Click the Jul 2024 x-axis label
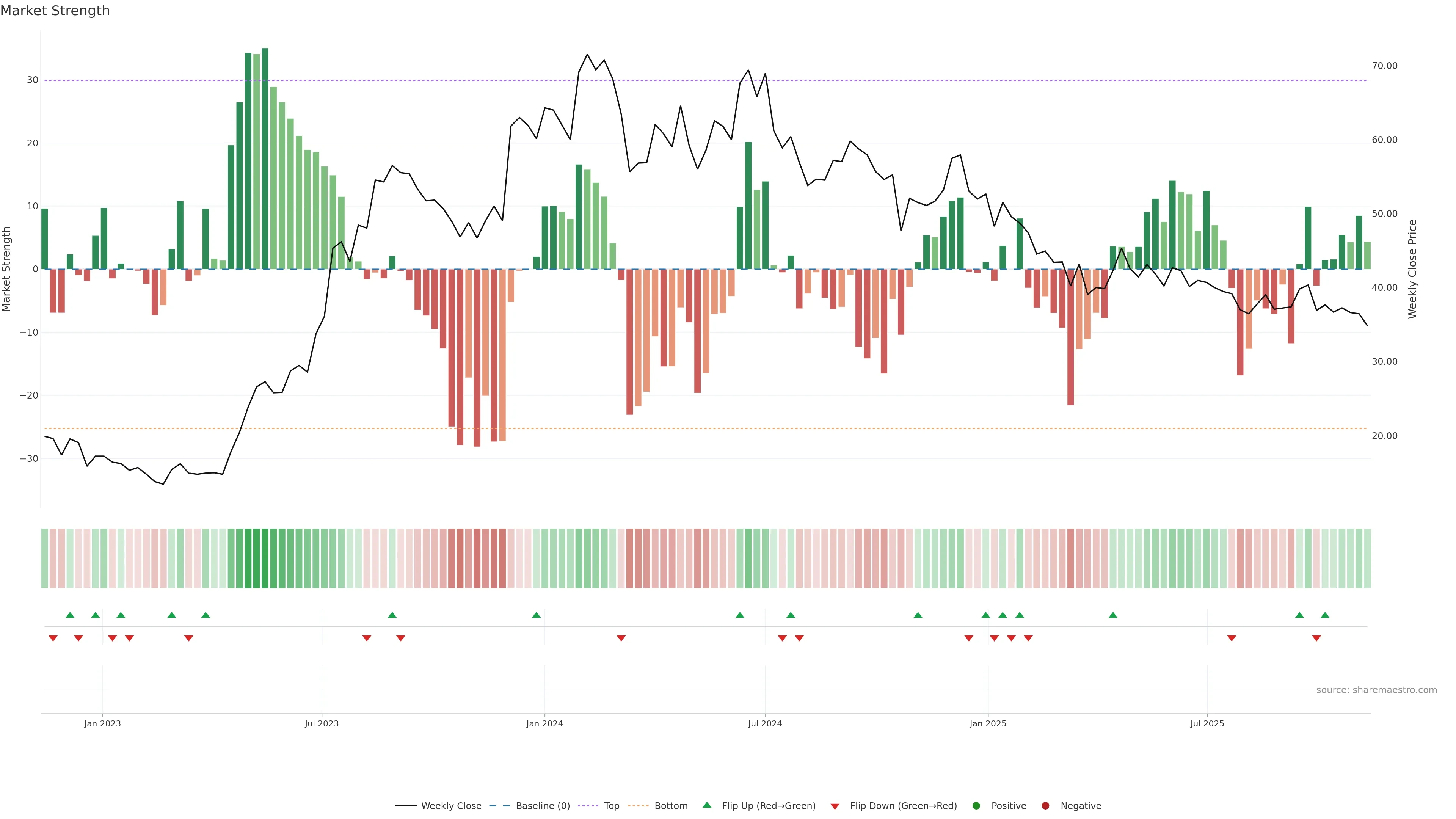Viewport: 1456px width, 819px height. click(765, 723)
